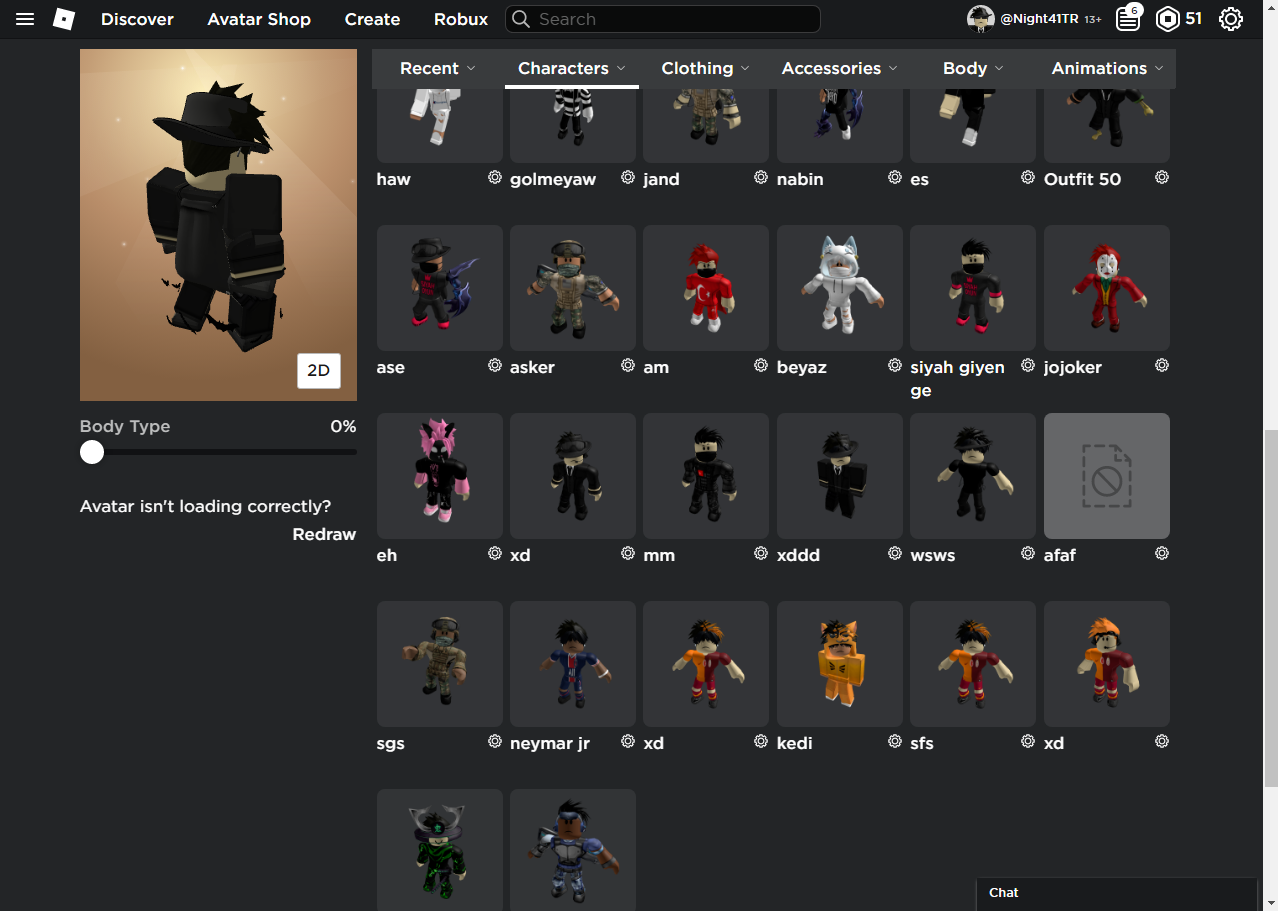
Task: Click the Roblox logo icon
Action: point(64,19)
